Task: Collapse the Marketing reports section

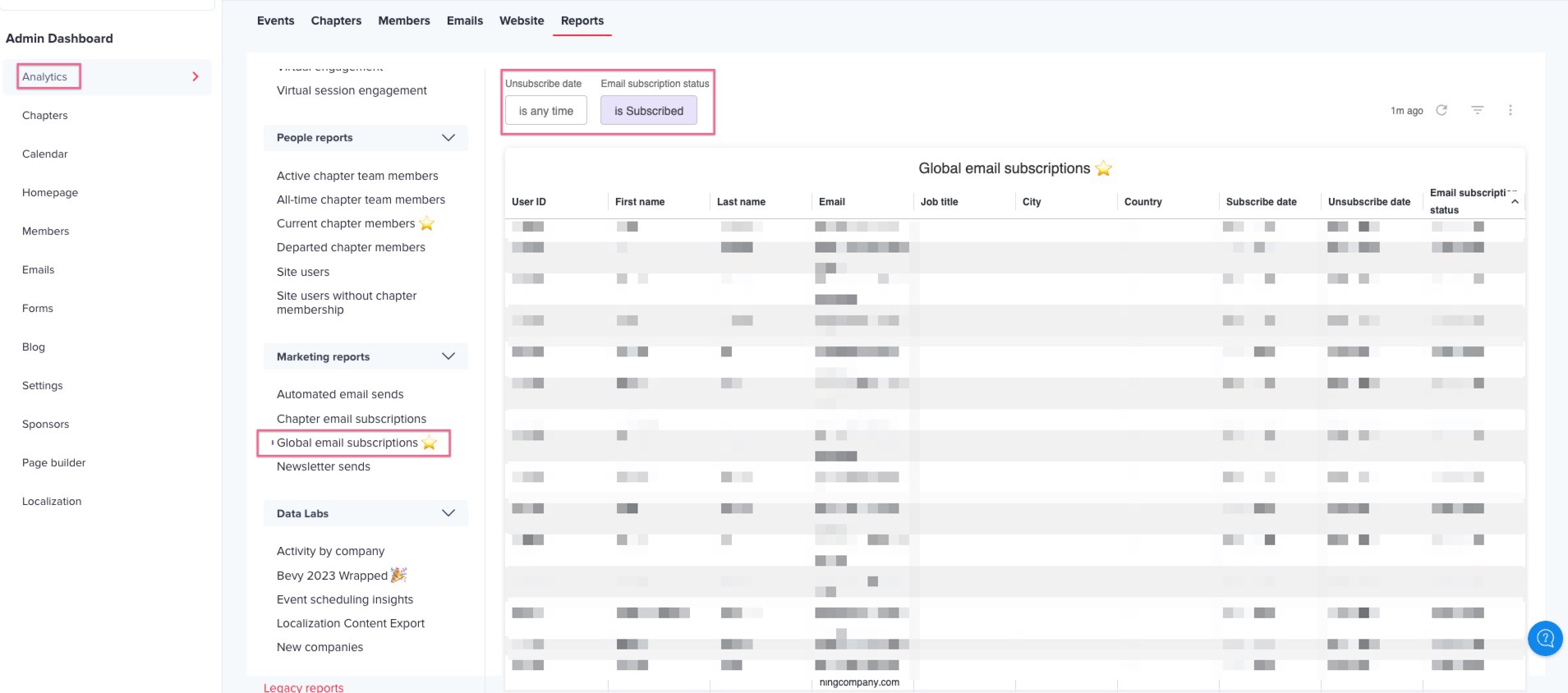Action: tap(448, 356)
